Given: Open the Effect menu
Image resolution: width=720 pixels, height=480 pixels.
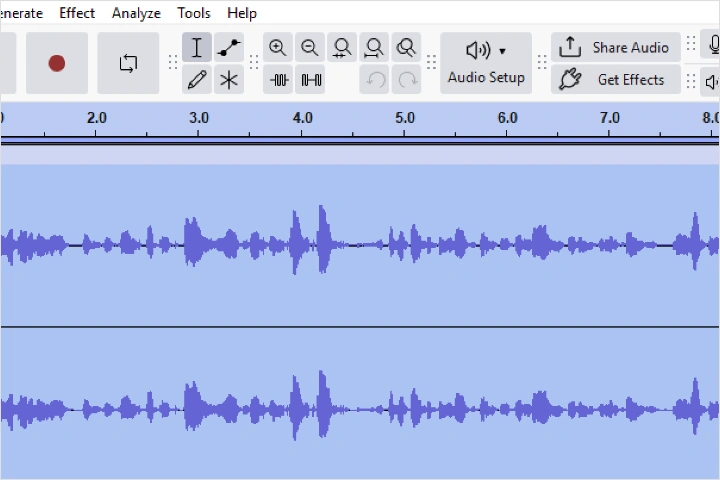Looking at the screenshot, I should coord(77,13).
